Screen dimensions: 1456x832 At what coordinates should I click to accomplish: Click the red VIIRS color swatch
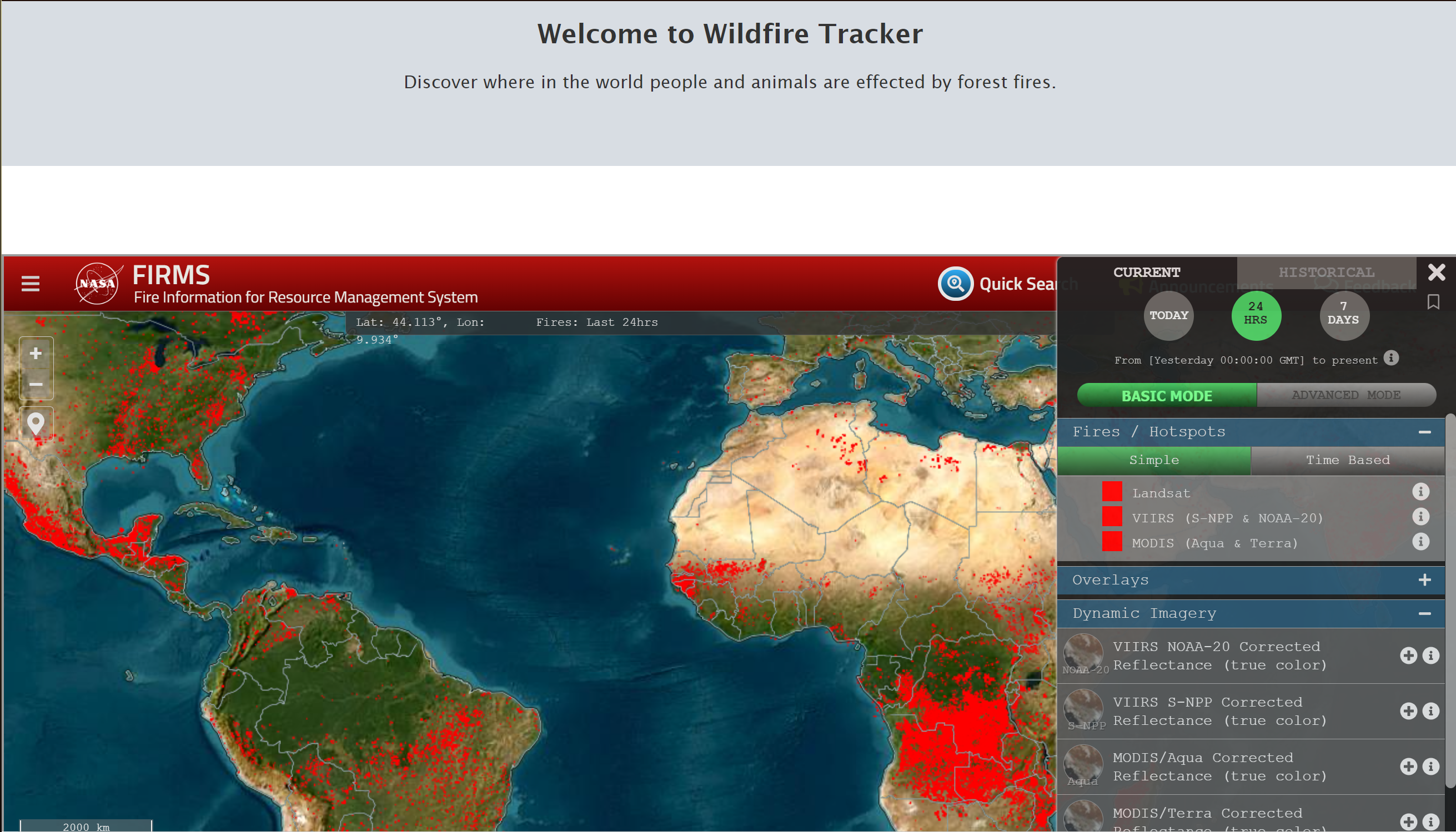point(1111,517)
